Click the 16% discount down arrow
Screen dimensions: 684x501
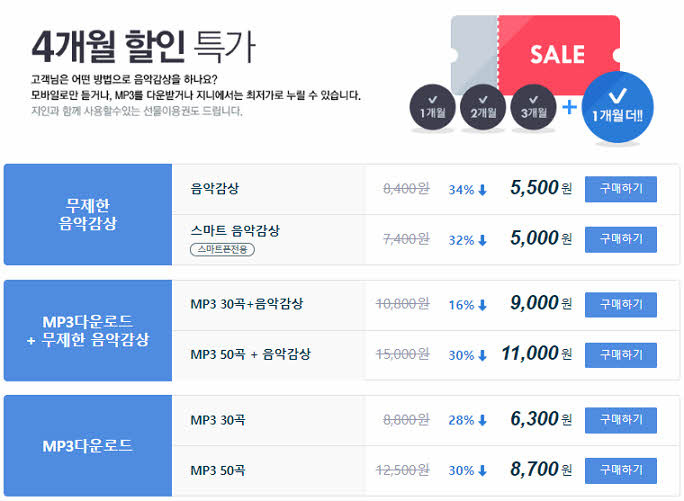click(x=483, y=305)
